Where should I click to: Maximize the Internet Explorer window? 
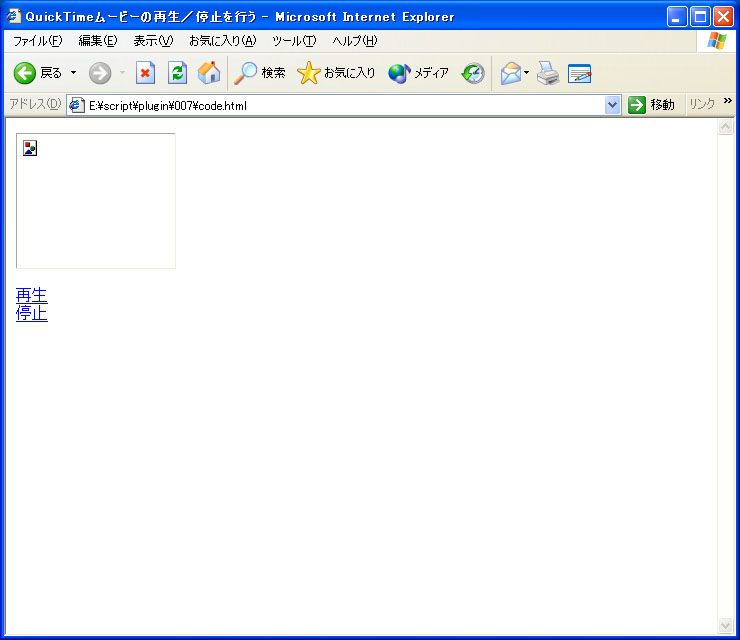pos(700,17)
